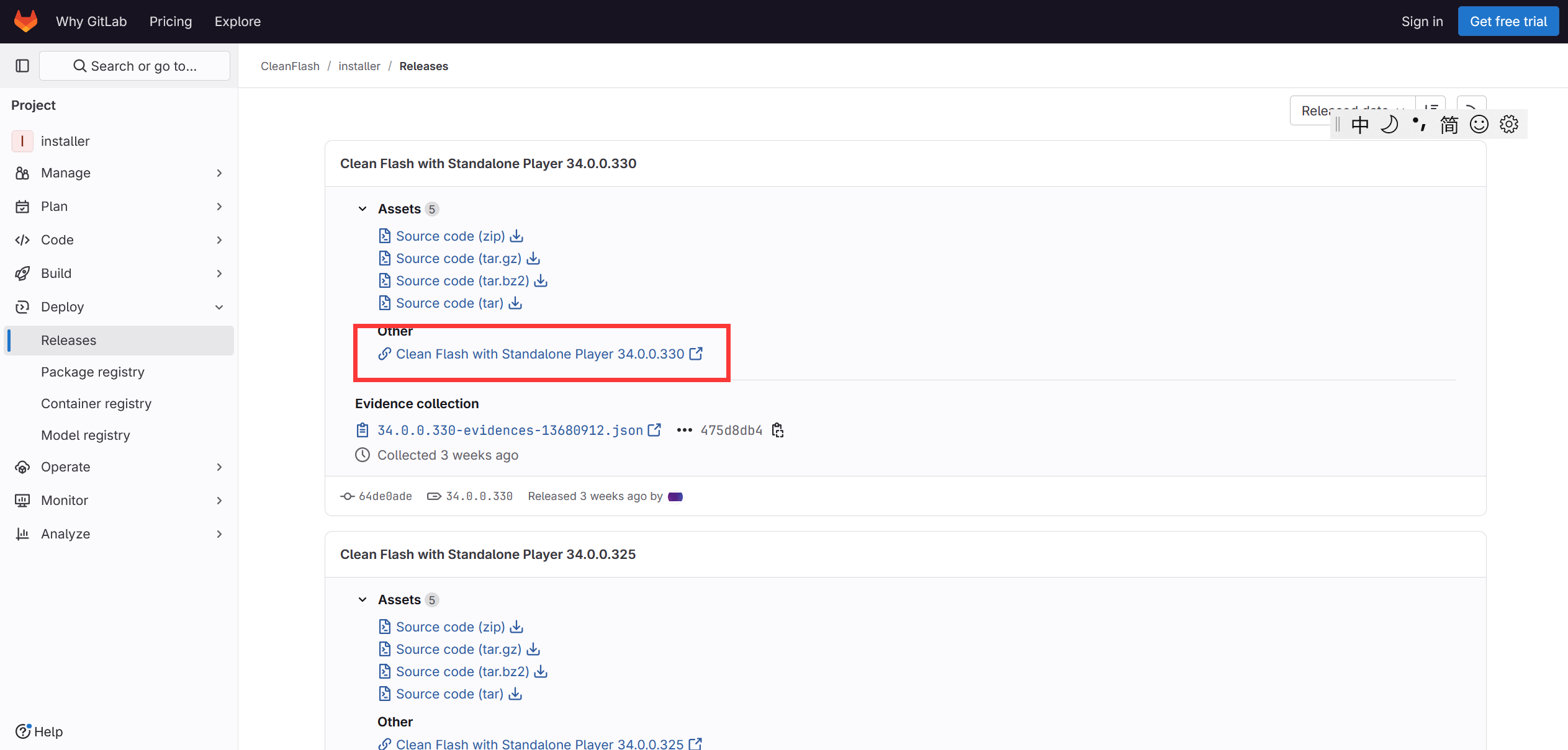Expand the Plan sidebar section

119,207
